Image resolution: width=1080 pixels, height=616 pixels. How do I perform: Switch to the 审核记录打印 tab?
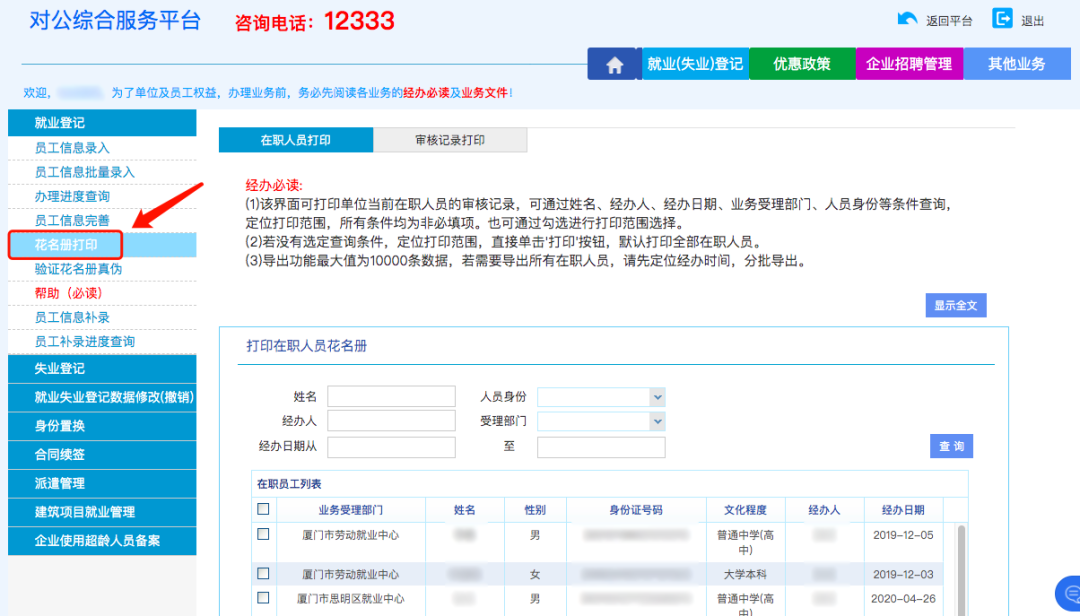(450, 141)
